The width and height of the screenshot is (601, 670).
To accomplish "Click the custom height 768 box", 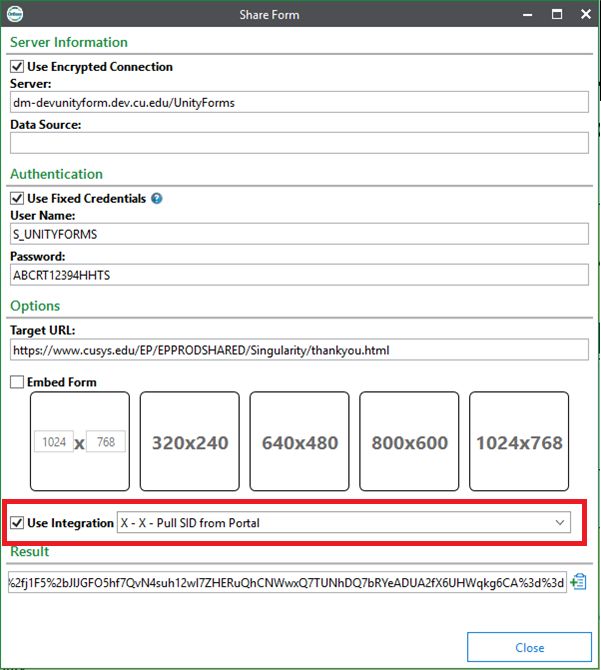I will tap(106, 441).
